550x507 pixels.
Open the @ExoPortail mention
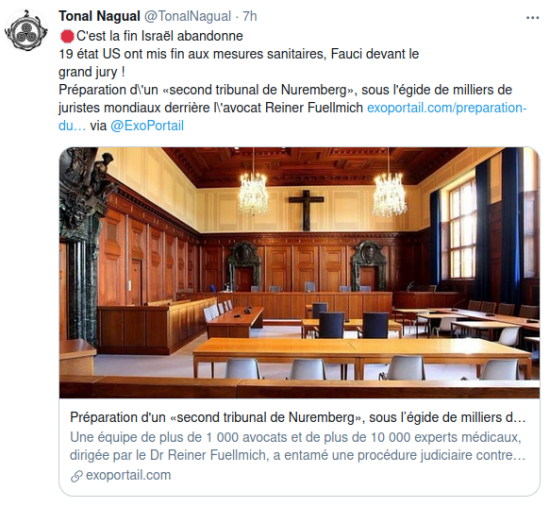point(147,126)
